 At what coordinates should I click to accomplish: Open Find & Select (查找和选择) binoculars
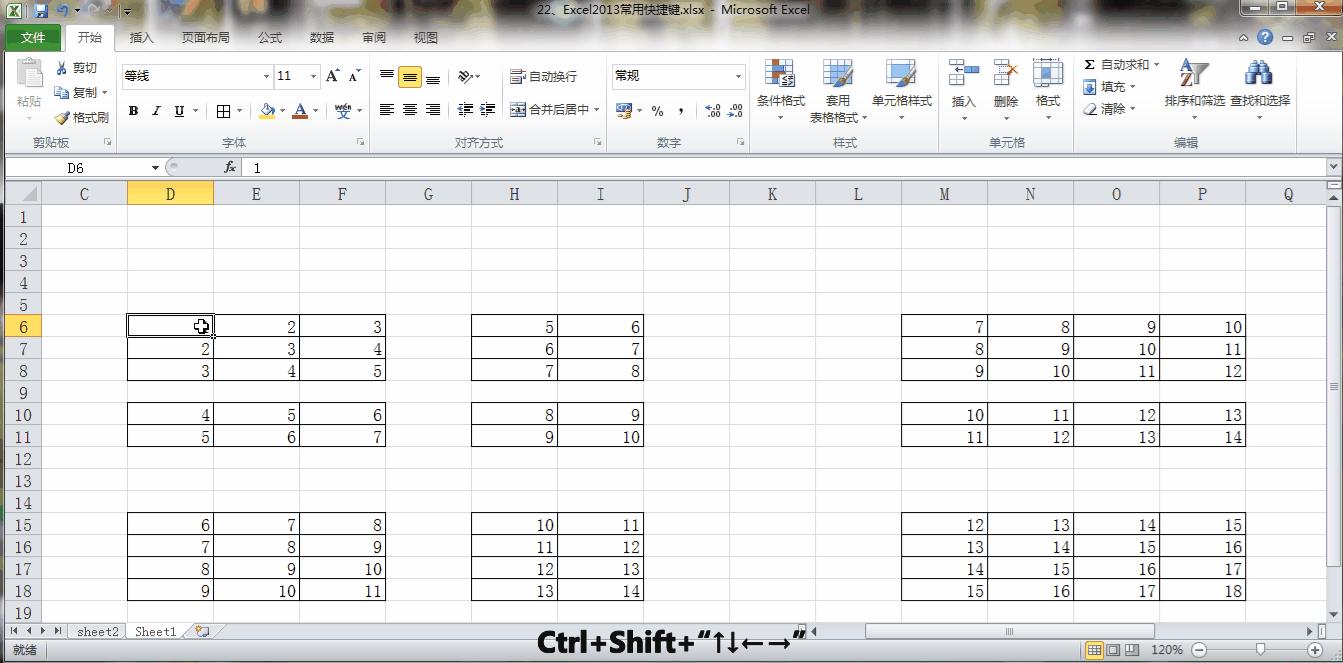[x=1259, y=90]
